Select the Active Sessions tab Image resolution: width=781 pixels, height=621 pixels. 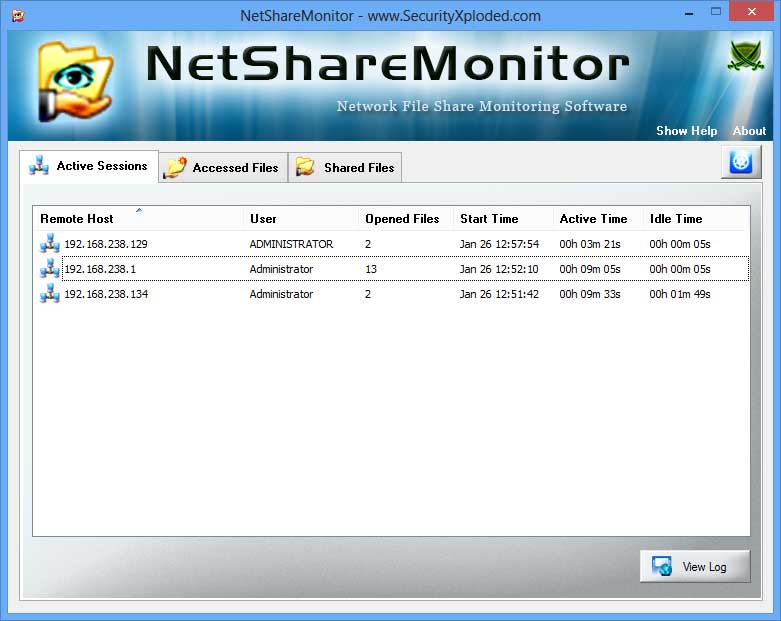point(89,166)
